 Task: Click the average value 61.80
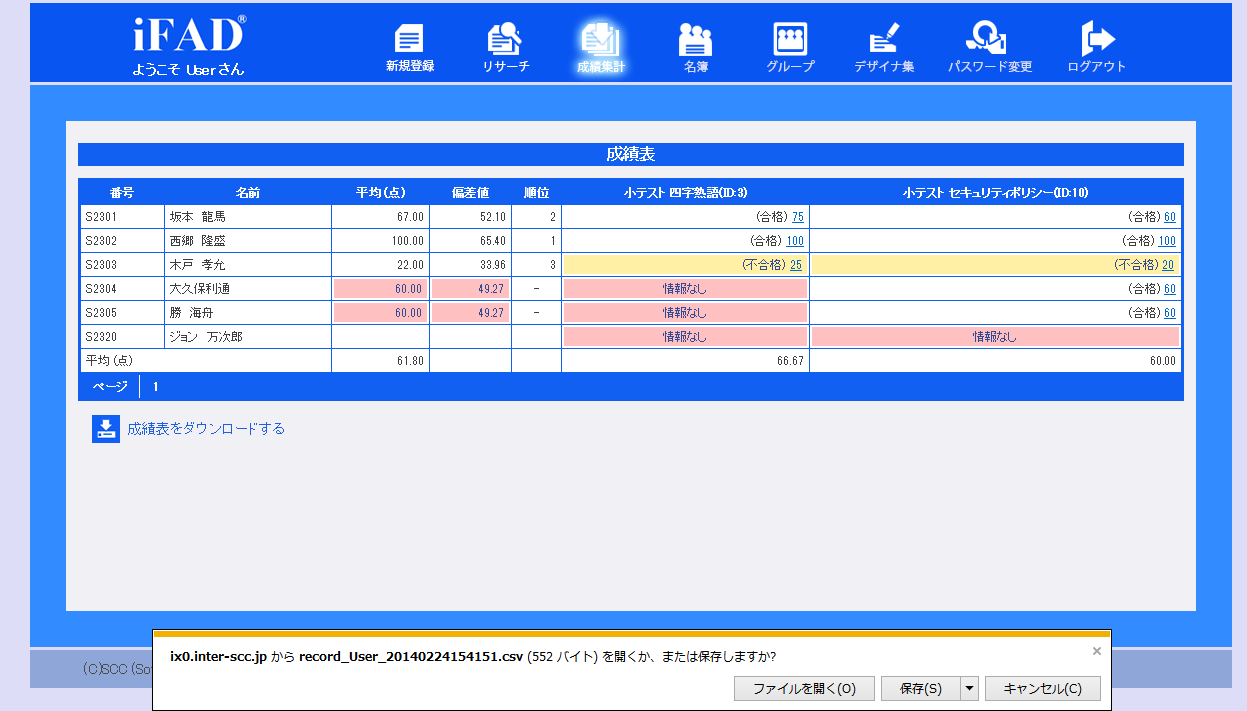(x=410, y=361)
